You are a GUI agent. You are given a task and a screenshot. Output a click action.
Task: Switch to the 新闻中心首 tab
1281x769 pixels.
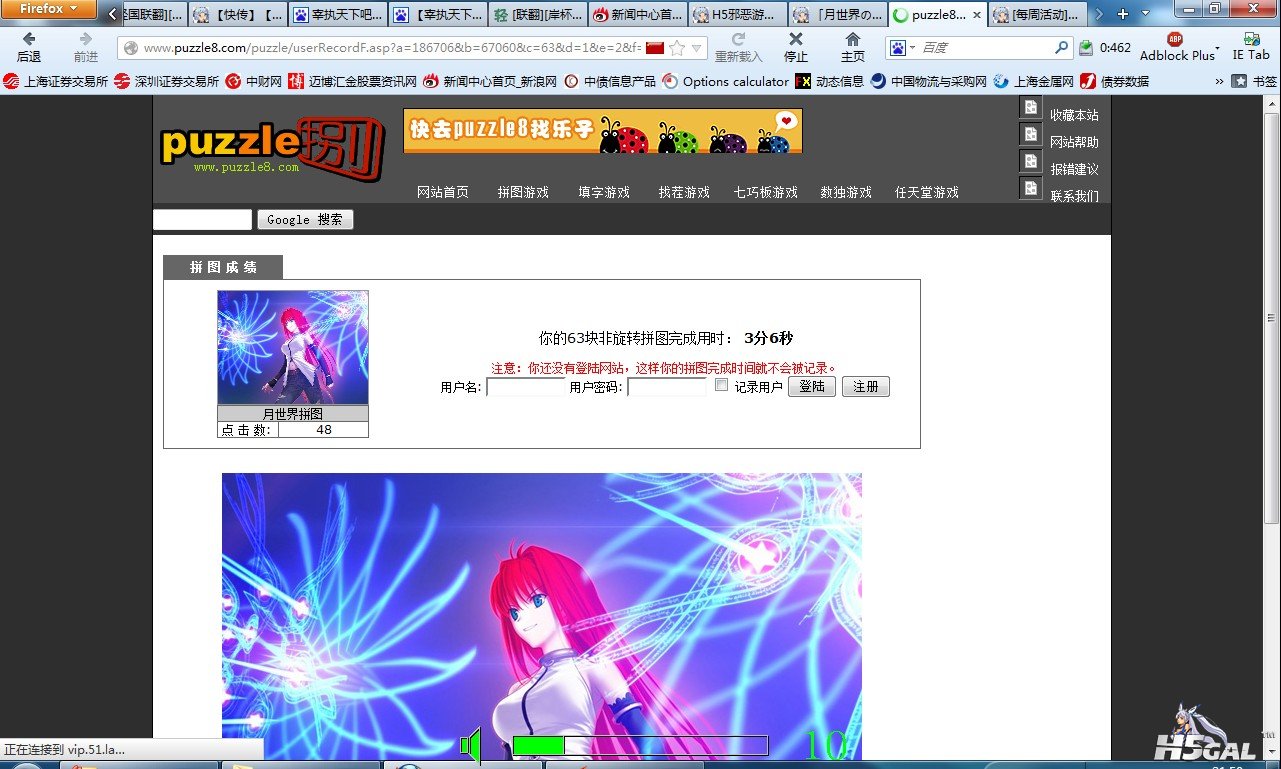(x=639, y=15)
